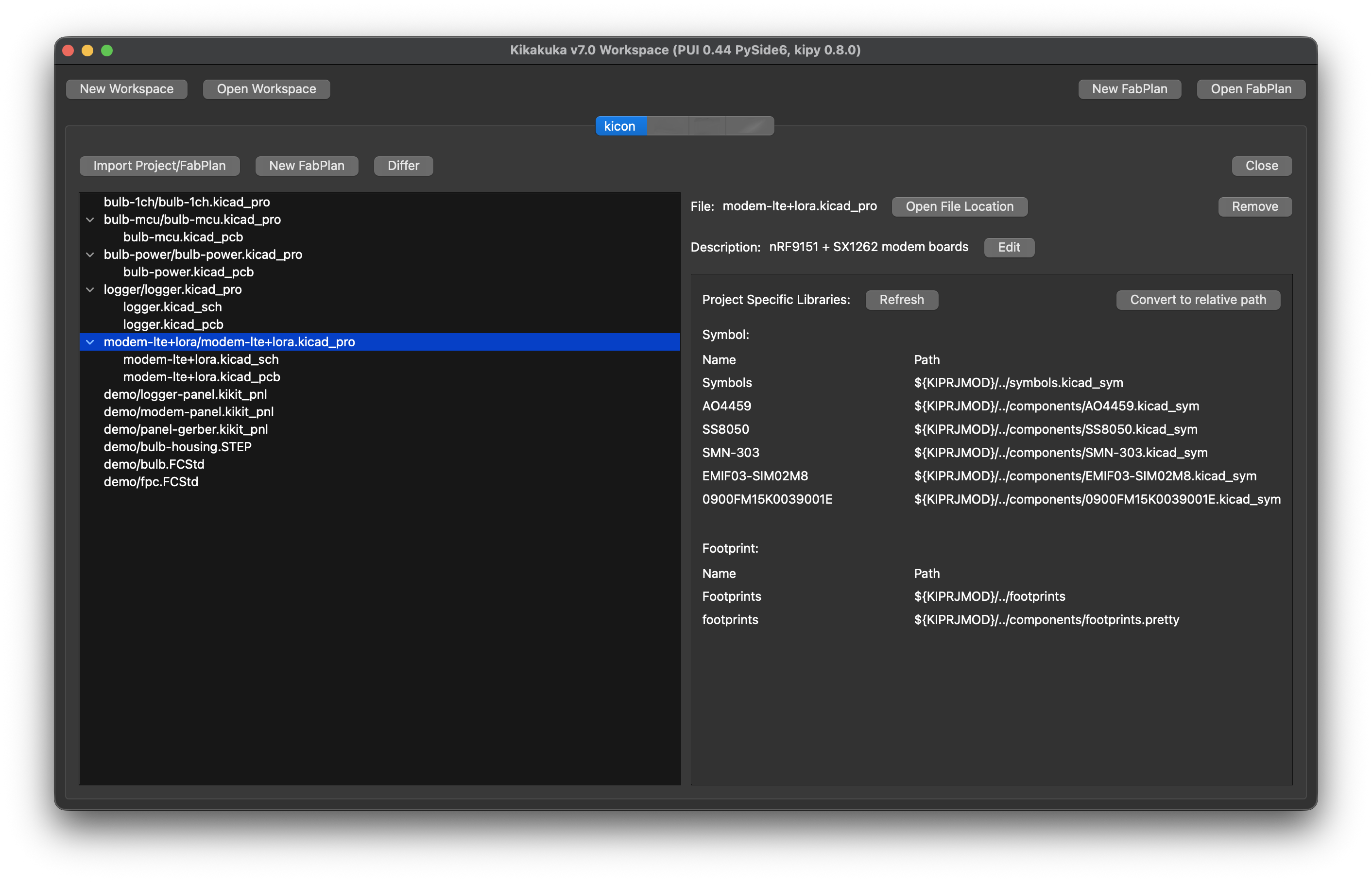Screen dimensions: 1372x882
Task: Remove the modem-lte+lora project
Action: click(1254, 206)
